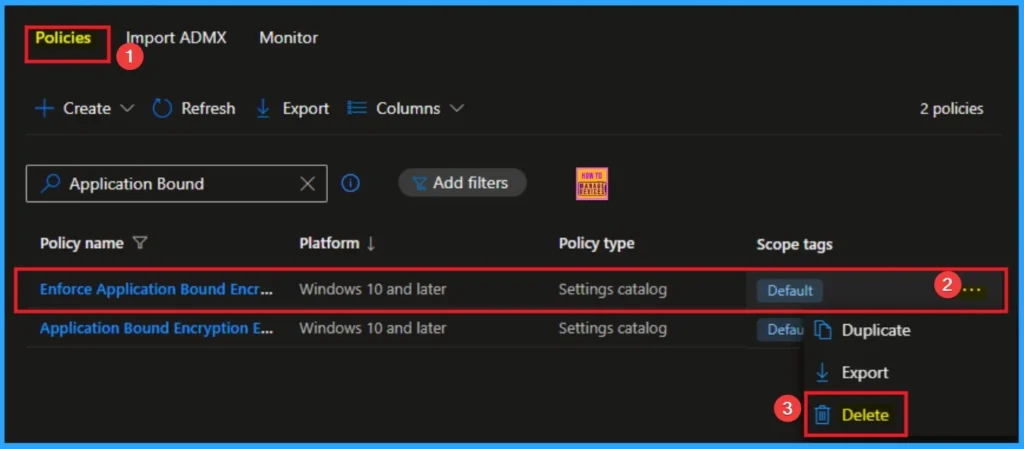1024x449 pixels.
Task: Click into the Application Bound search field
Action: (176, 183)
